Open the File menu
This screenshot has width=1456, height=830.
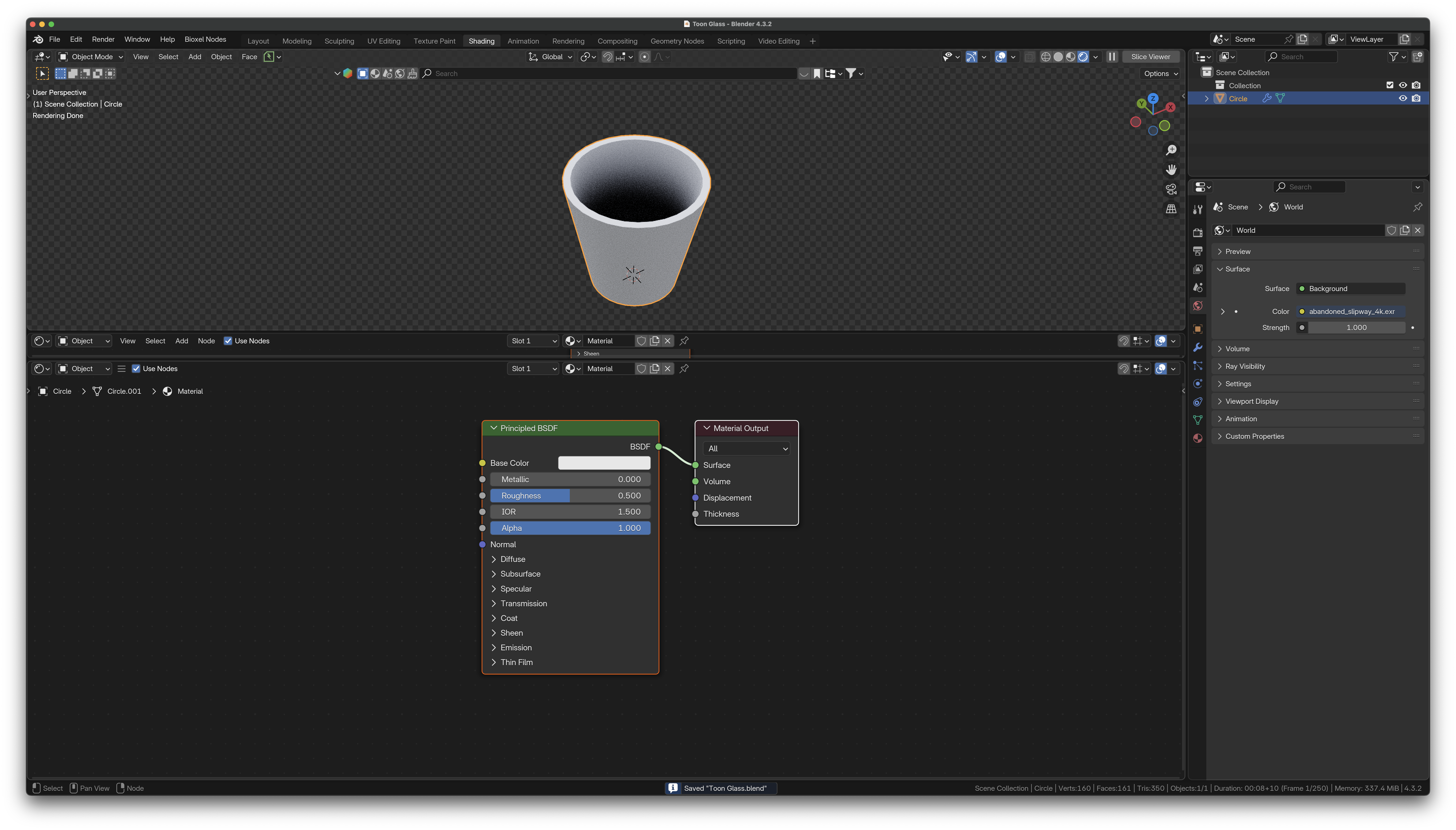click(x=55, y=39)
